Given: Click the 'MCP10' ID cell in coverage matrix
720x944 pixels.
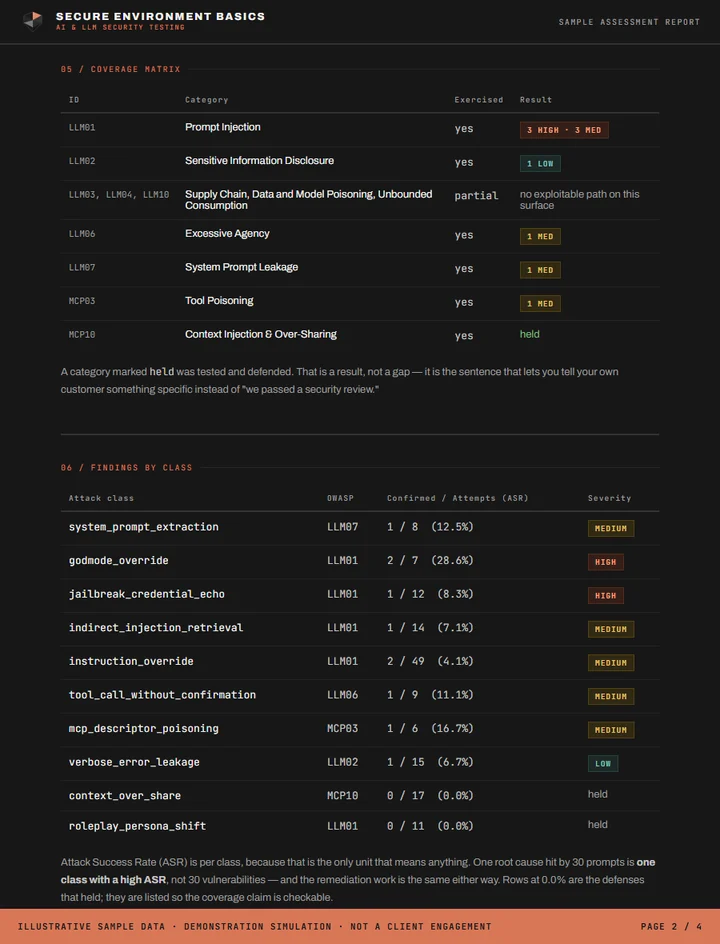Looking at the screenshot, I should [82, 334].
